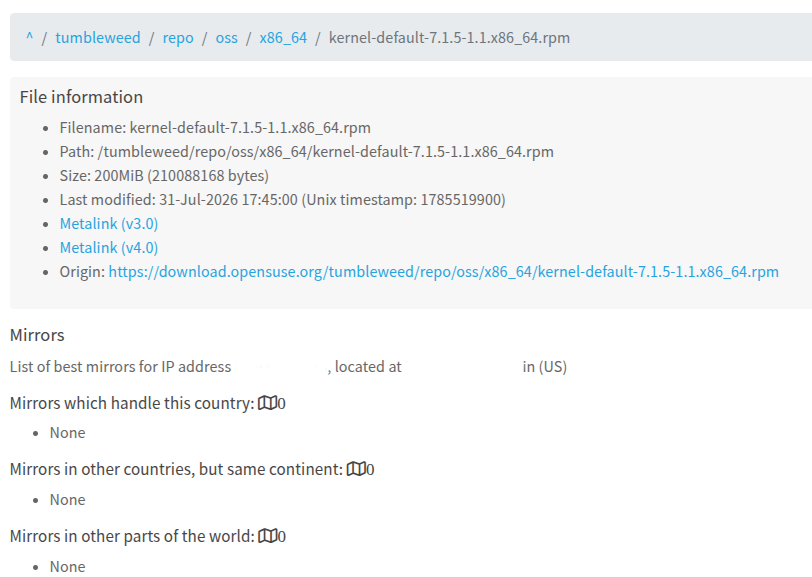
Task: Download the Metalink (v3.0) file
Action: tap(109, 224)
